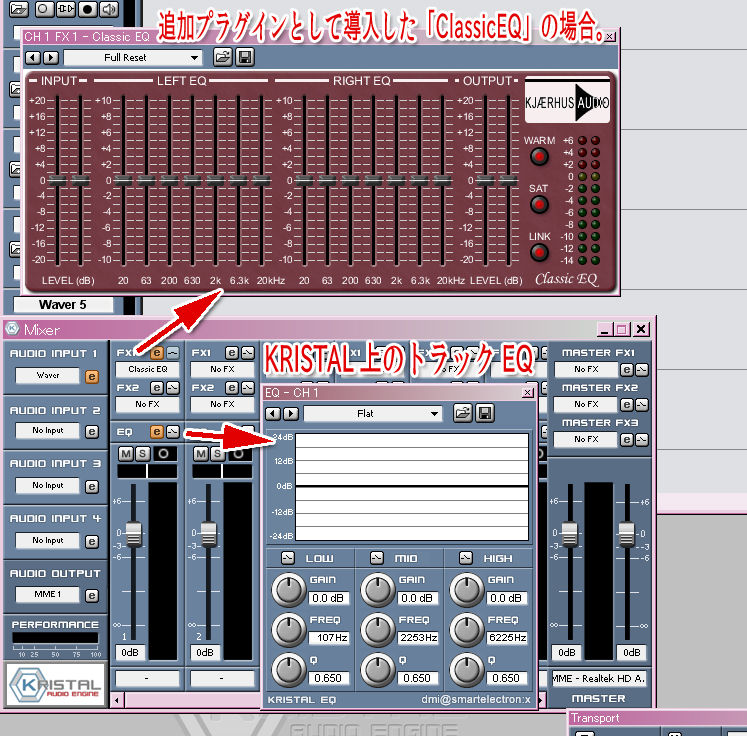Viewport: 747px width, 736px height.
Task: Open the Flat preset dropdown
Action: pyautogui.click(x=373, y=413)
